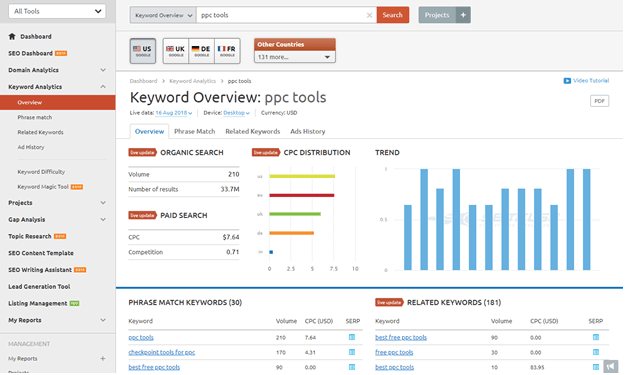Viewport: 628px width, 375px height.
Task: Click Dashboard breadcrumb link
Action: point(143,81)
